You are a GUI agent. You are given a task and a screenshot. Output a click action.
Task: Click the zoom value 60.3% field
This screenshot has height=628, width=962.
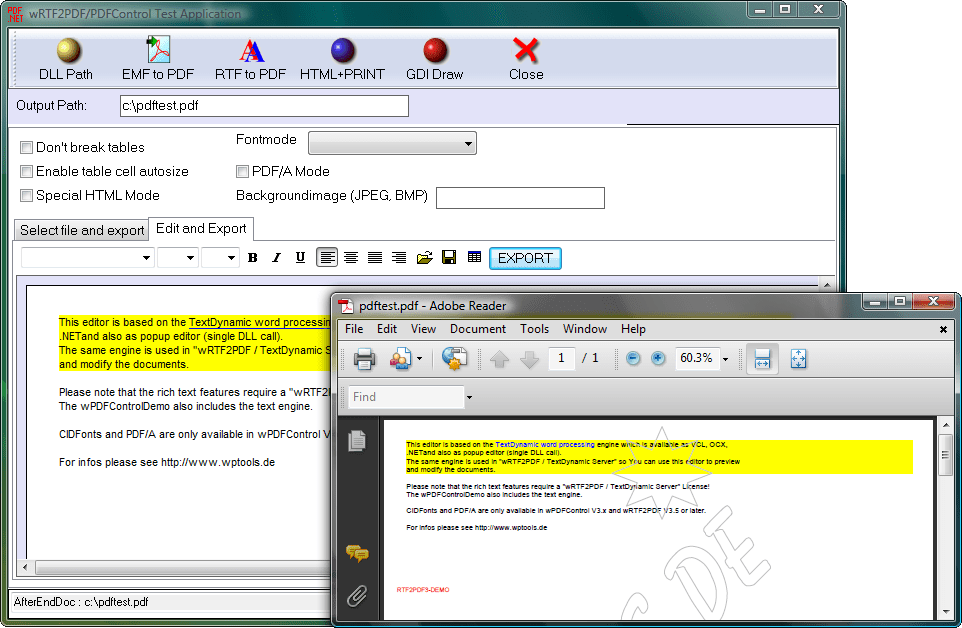click(x=697, y=358)
